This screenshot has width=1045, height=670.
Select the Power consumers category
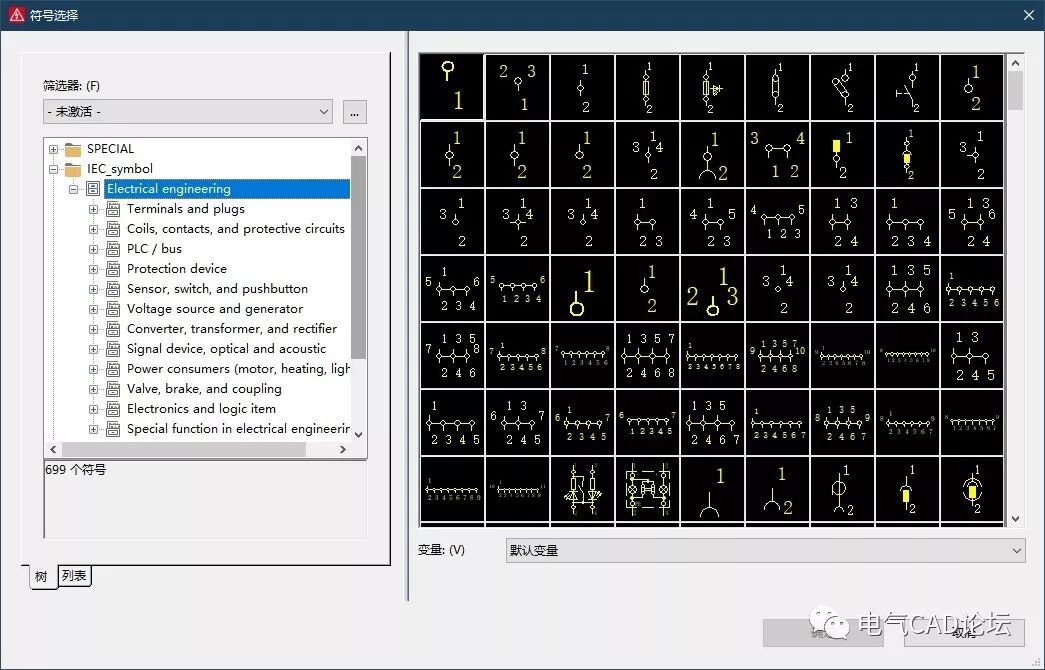tap(238, 369)
